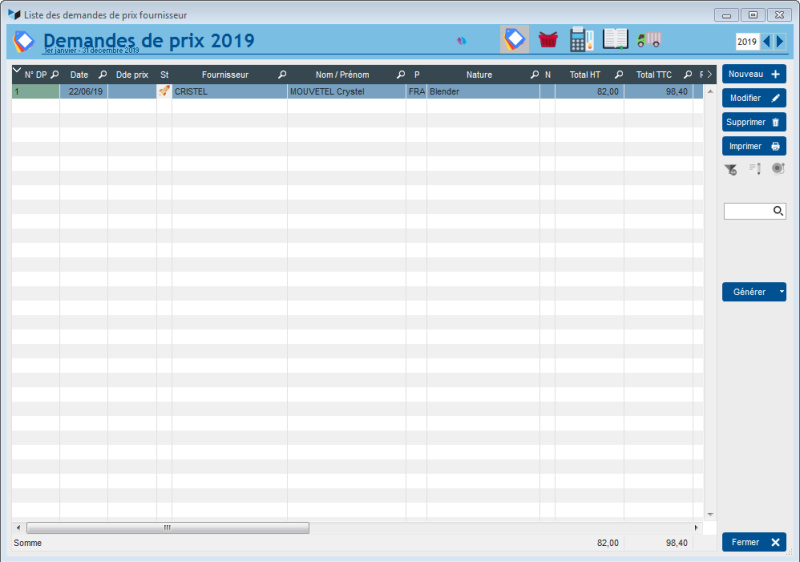This screenshot has width=800, height=562.
Task: Open the price tag module icon
Action: 514,40
